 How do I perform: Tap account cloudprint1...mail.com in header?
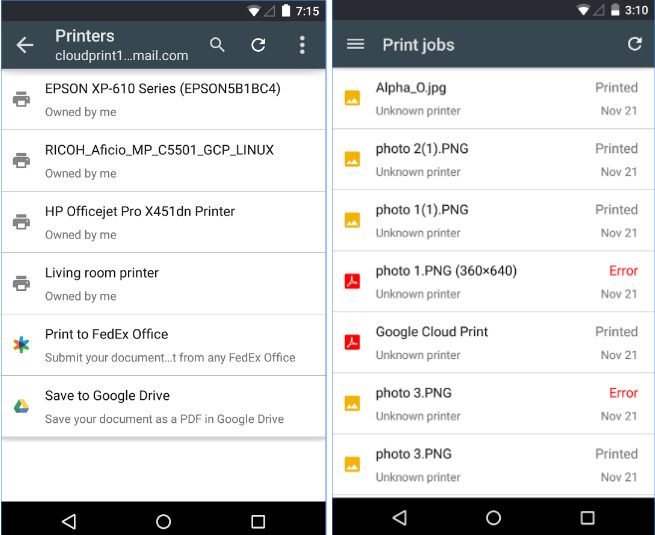coord(122,56)
